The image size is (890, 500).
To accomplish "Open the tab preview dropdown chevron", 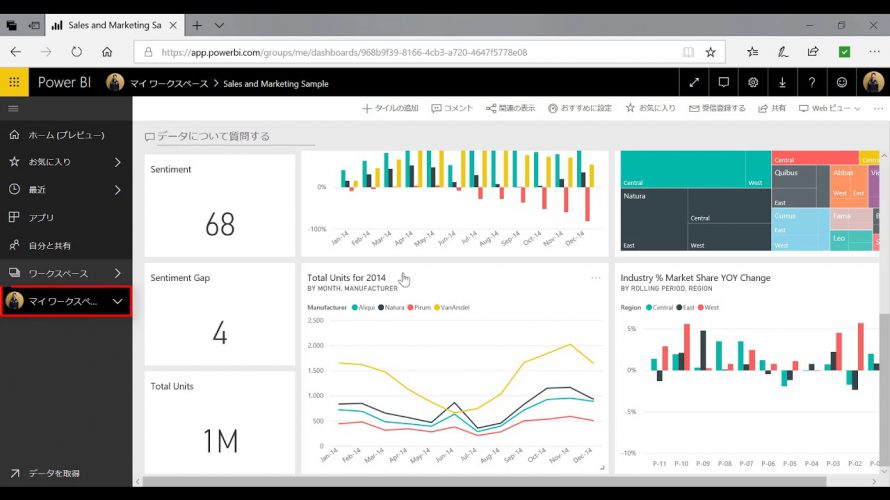I will [x=219, y=26].
